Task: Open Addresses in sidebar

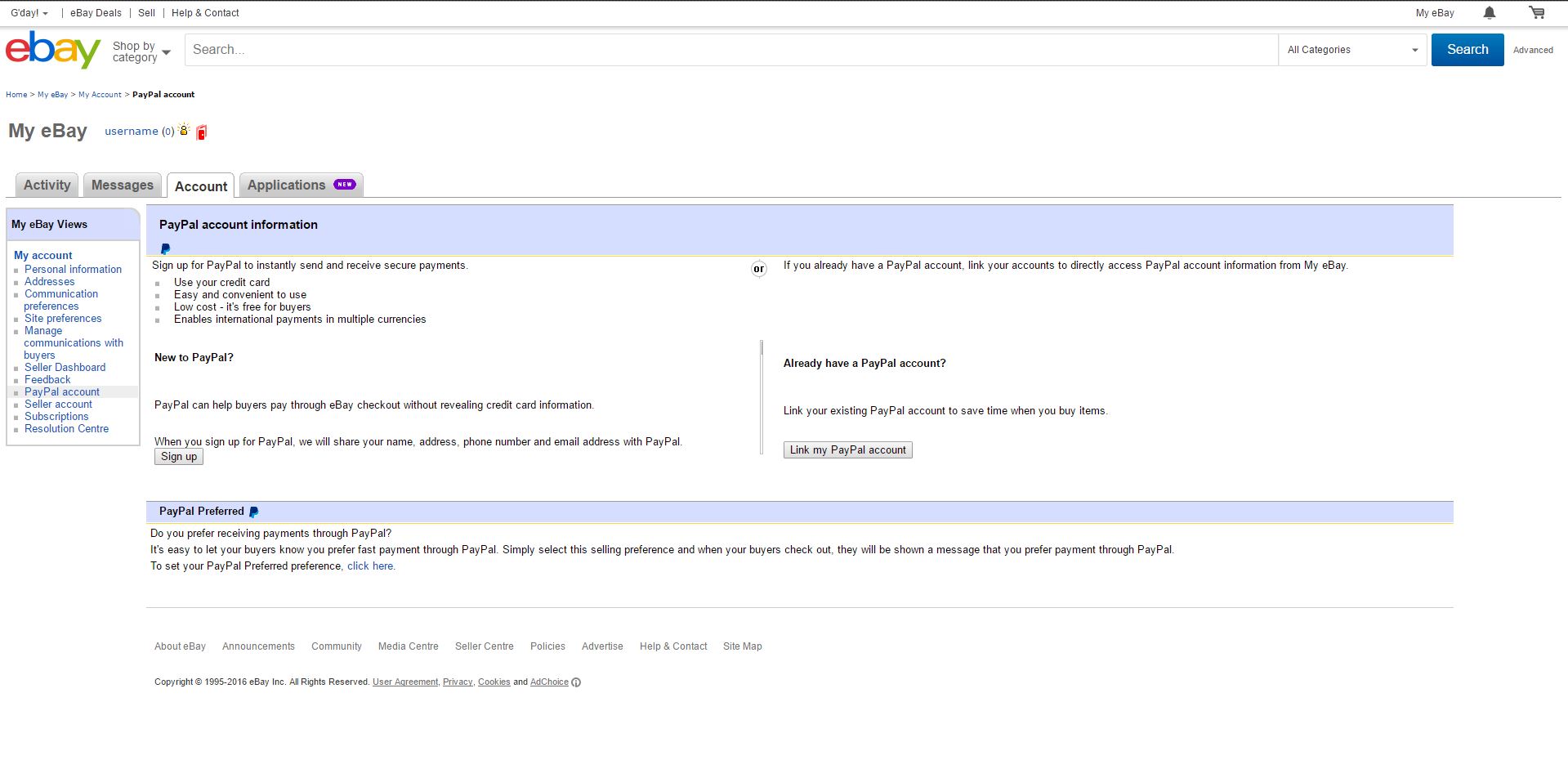Action: 49,282
